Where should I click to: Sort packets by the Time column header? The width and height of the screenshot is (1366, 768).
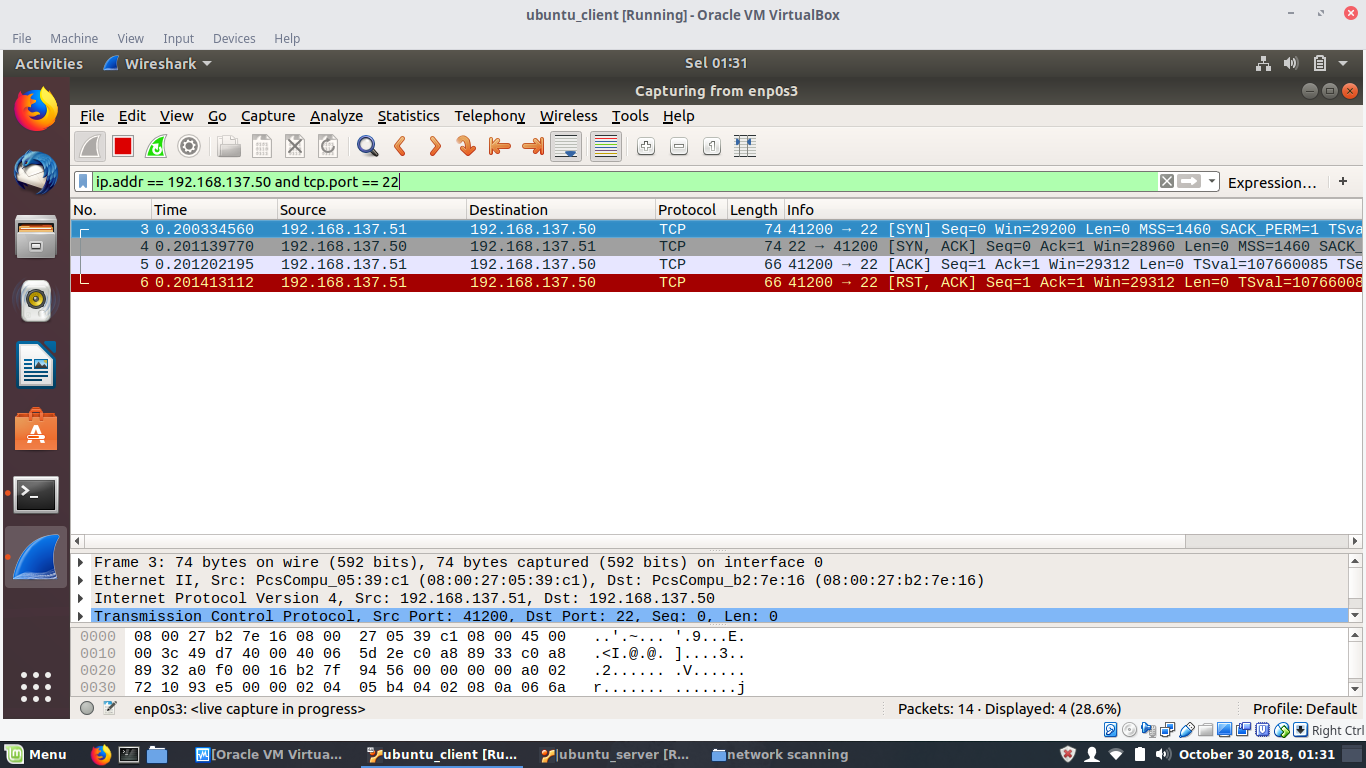click(214, 210)
